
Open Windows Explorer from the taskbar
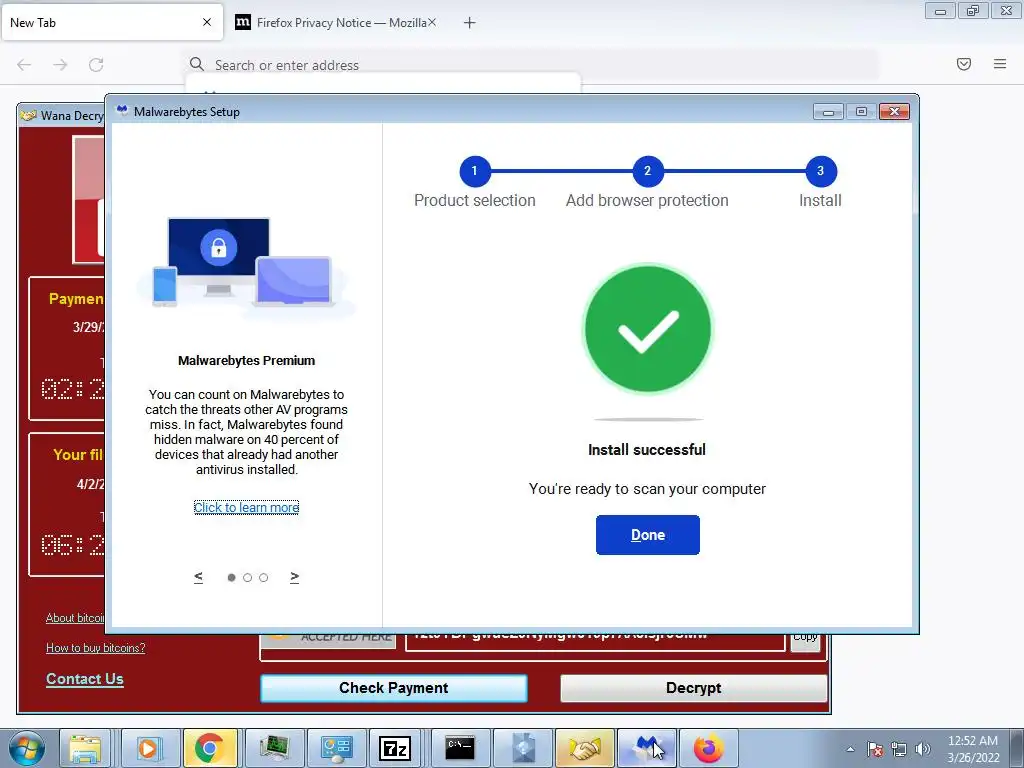click(x=86, y=748)
